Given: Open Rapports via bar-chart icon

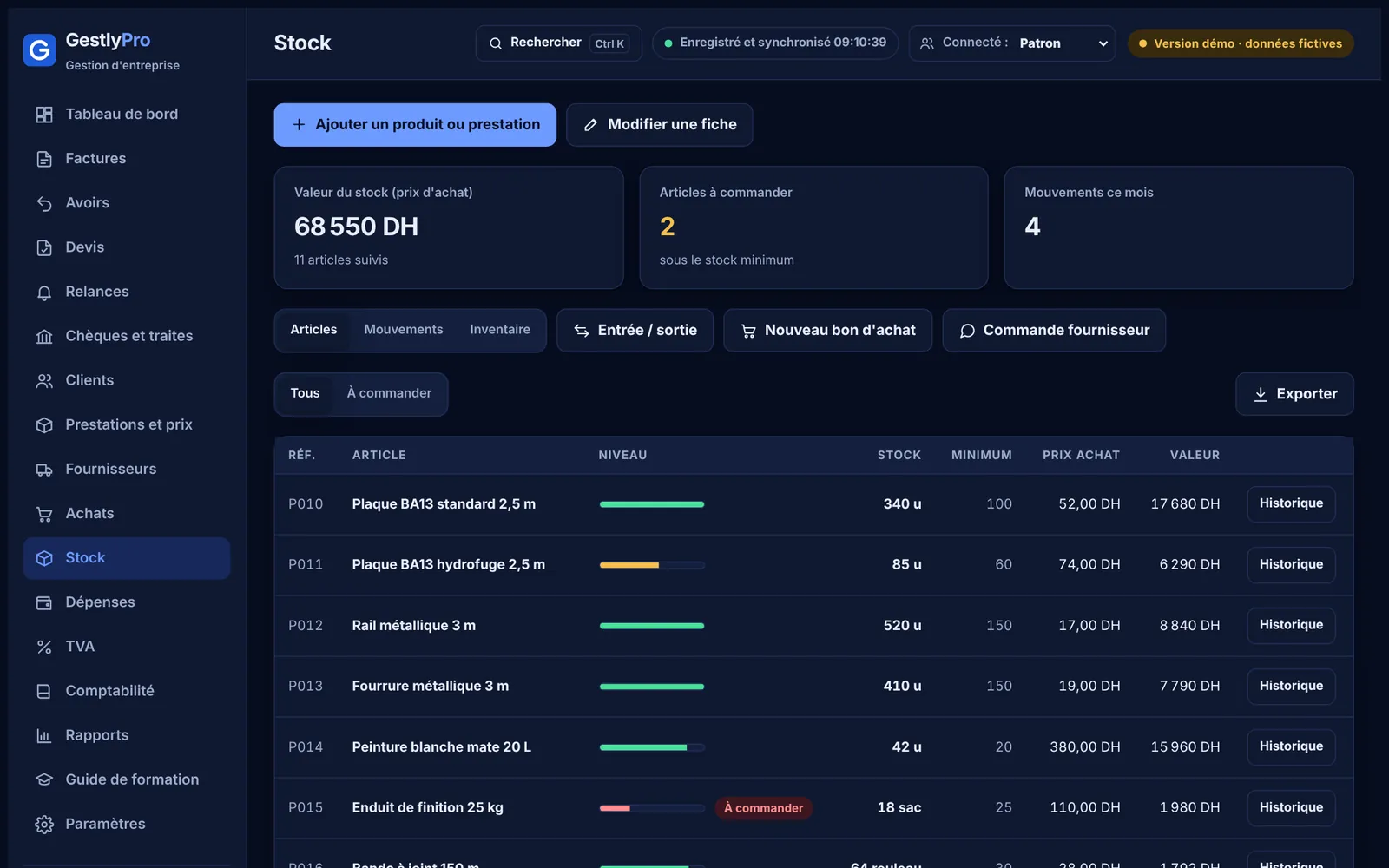Looking at the screenshot, I should (44, 736).
